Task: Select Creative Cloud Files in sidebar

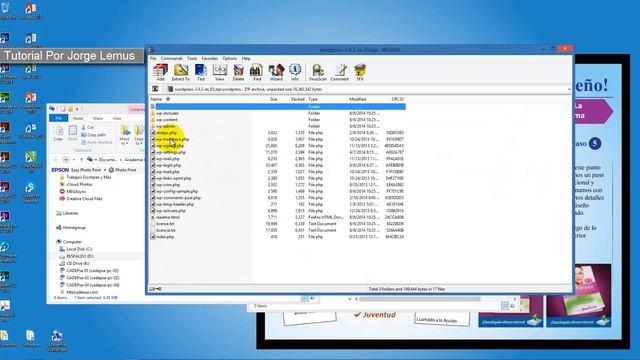Action: [x=80, y=199]
